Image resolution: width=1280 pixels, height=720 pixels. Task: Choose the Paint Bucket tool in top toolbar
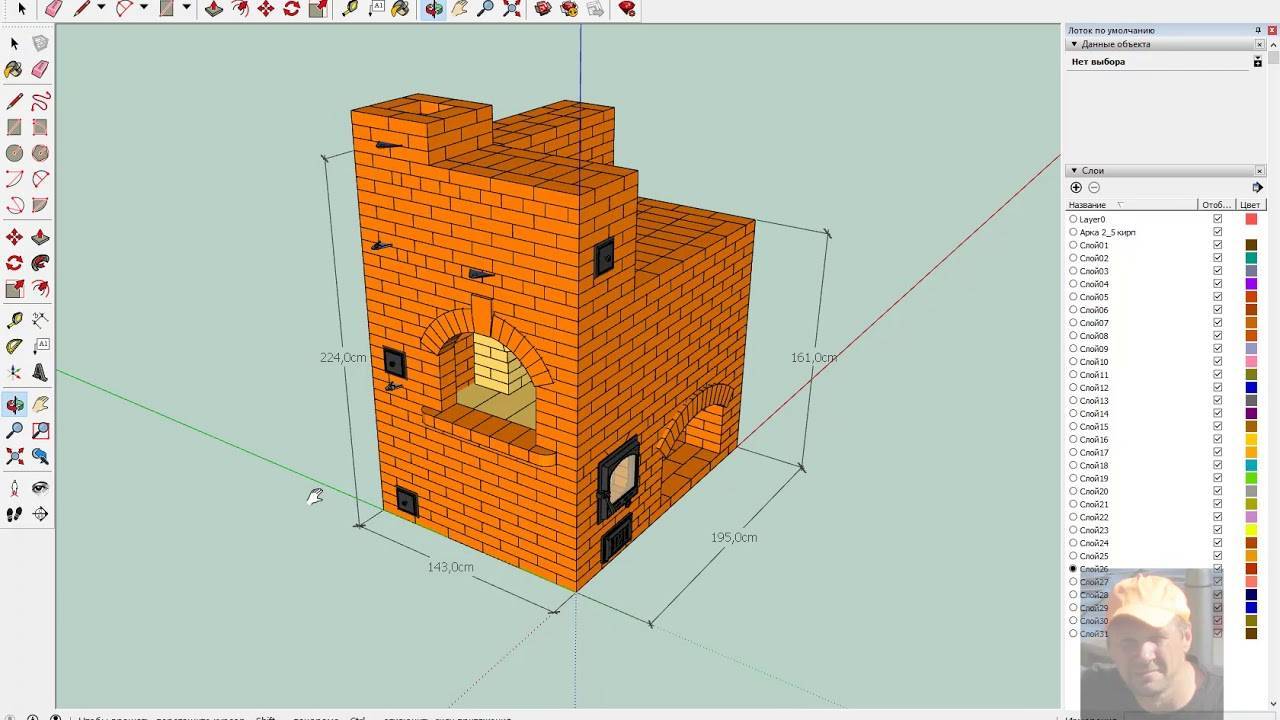point(398,9)
